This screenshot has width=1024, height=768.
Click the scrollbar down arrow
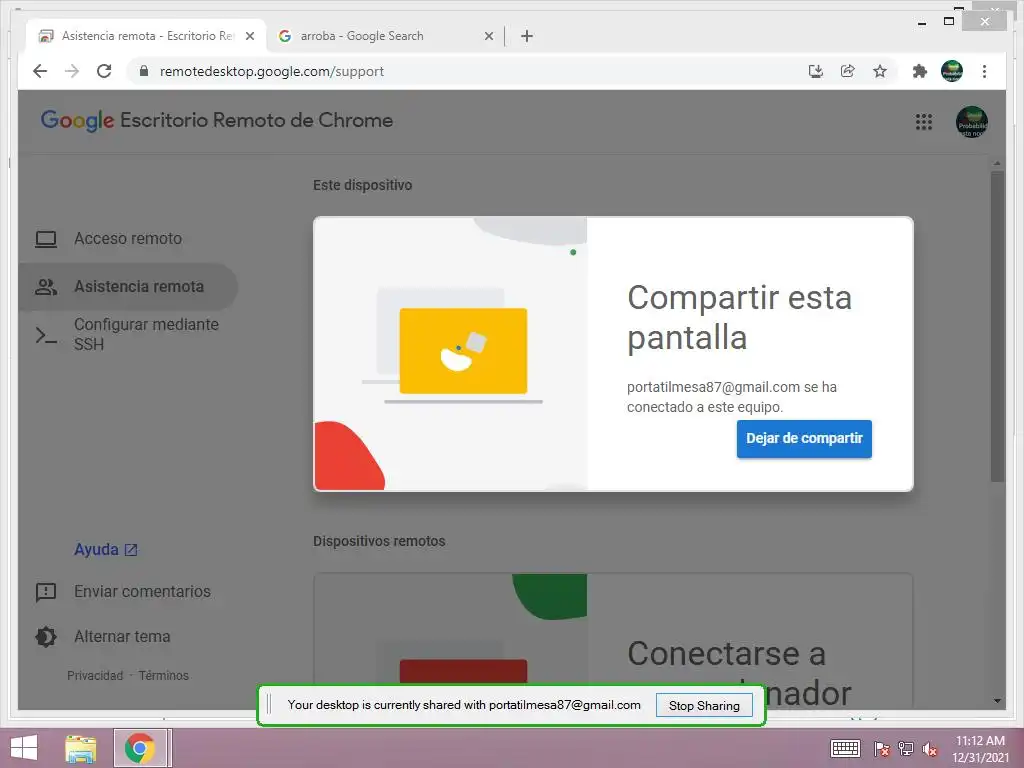(x=997, y=701)
